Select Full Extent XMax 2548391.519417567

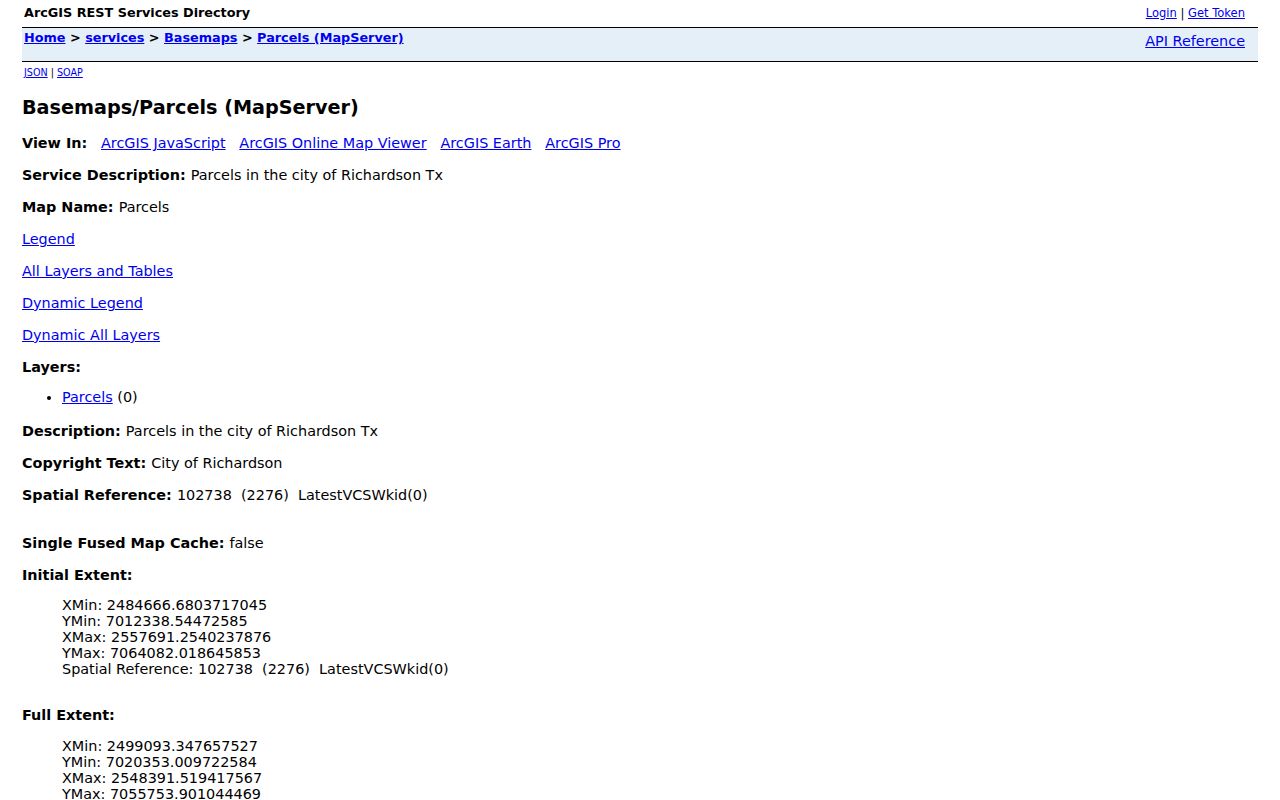point(162,778)
